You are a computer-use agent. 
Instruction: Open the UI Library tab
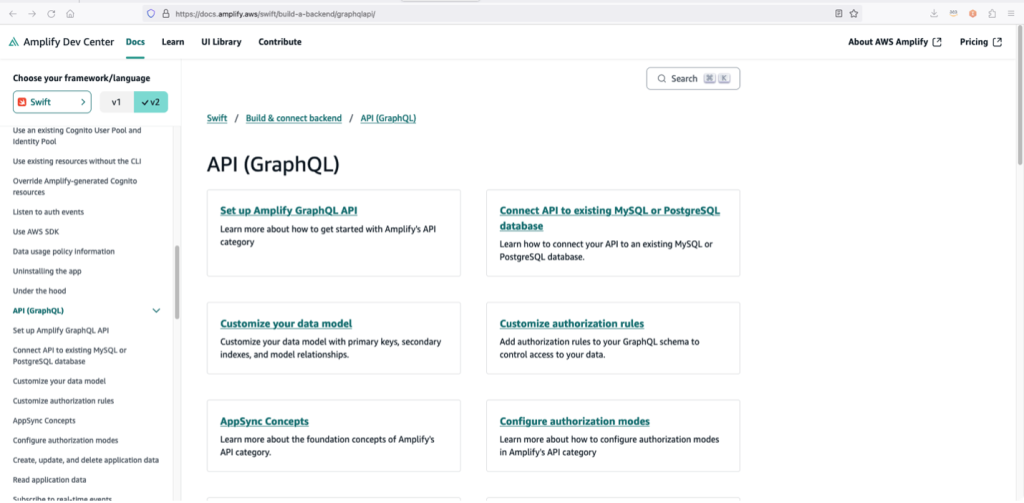pos(221,42)
